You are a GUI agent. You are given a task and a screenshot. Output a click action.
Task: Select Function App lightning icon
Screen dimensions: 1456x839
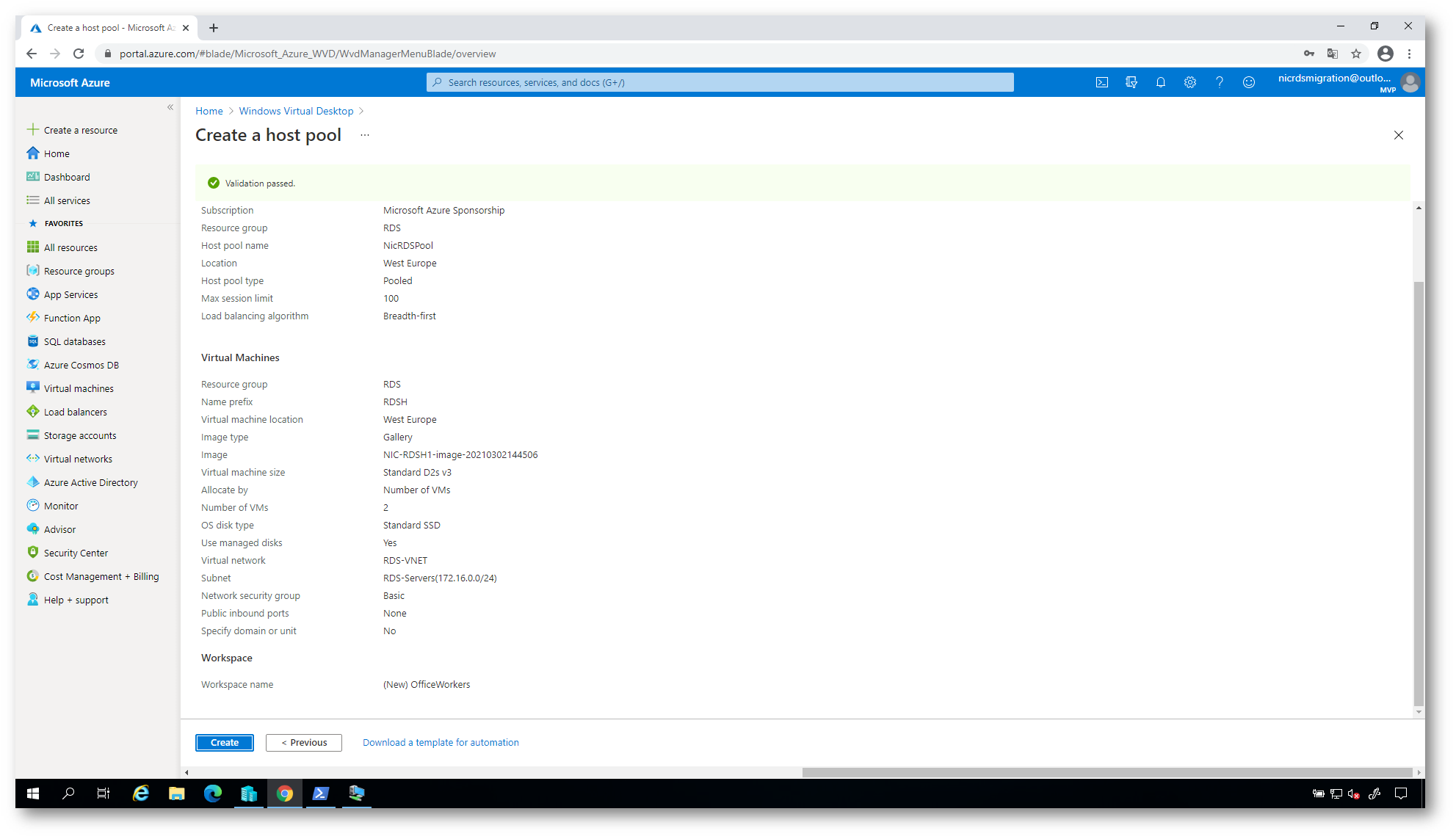tap(32, 318)
